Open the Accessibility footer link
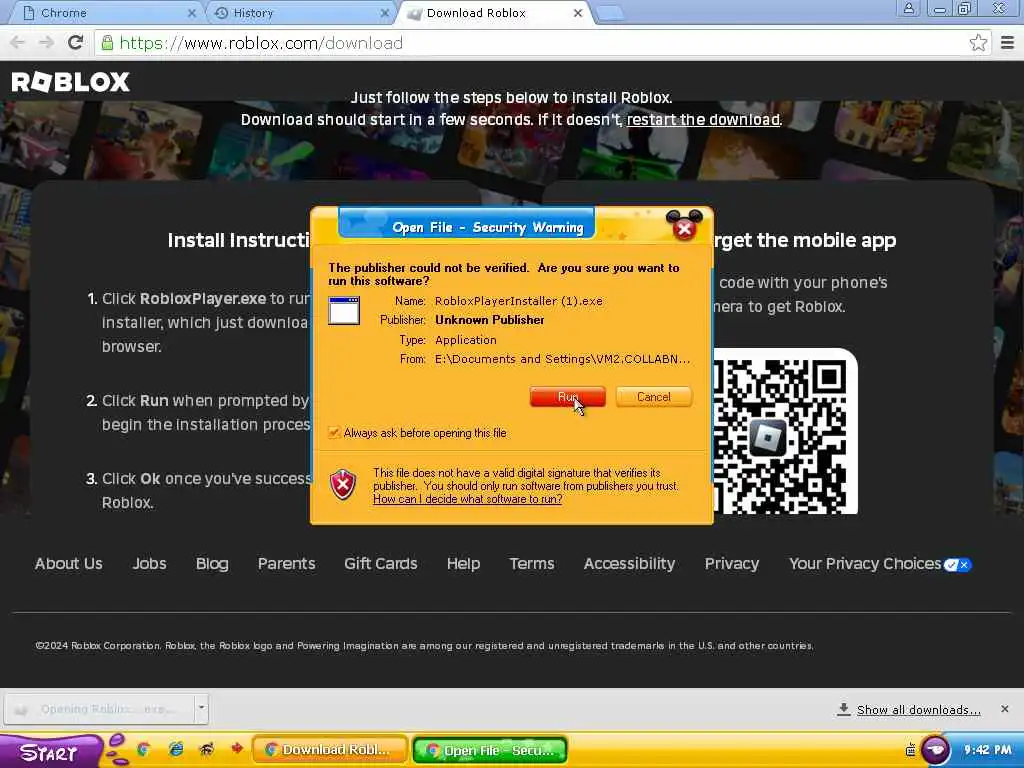The width and height of the screenshot is (1024, 768). pyautogui.click(x=630, y=564)
